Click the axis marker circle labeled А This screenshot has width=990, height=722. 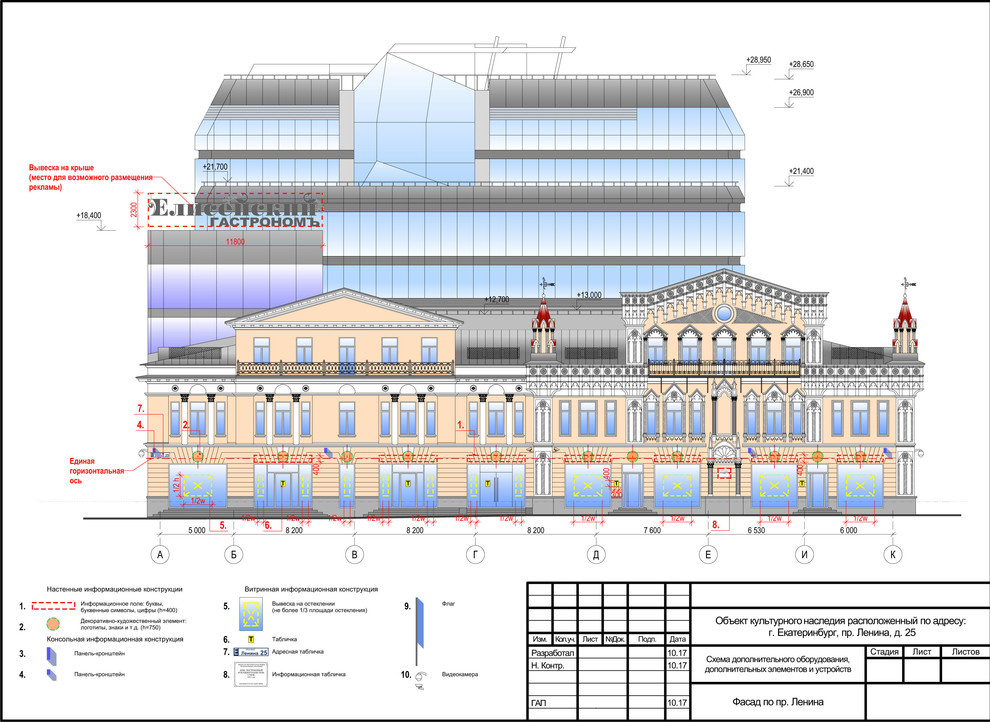(158, 554)
